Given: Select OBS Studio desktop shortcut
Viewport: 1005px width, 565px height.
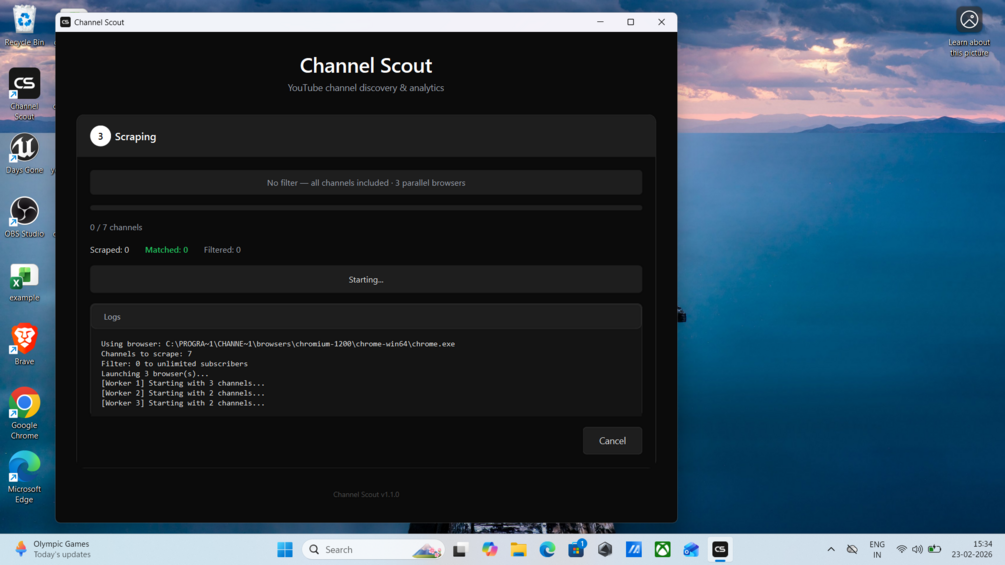Looking at the screenshot, I should pos(24,217).
